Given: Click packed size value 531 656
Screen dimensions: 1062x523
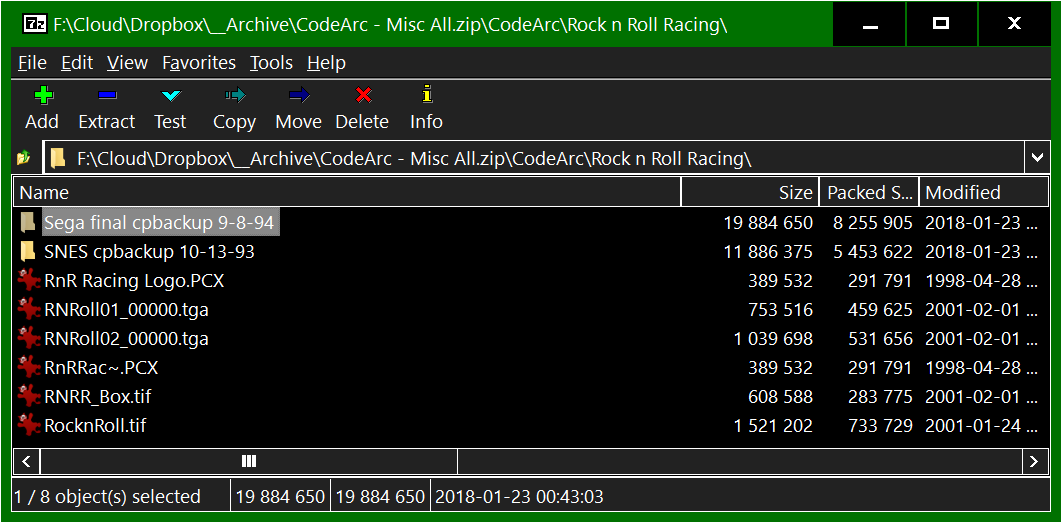Looking at the screenshot, I should [x=880, y=339].
